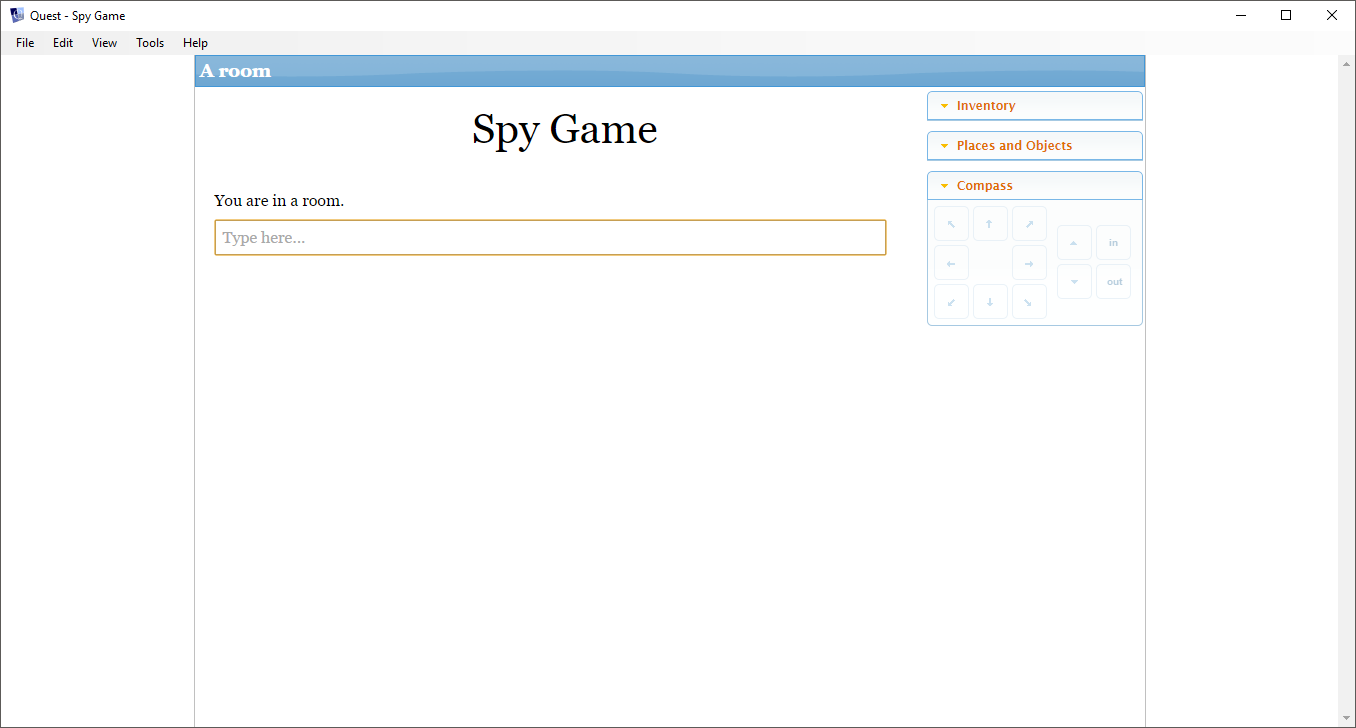Go east with the compass arrow
The image size is (1356, 728).
[1029, 263]
